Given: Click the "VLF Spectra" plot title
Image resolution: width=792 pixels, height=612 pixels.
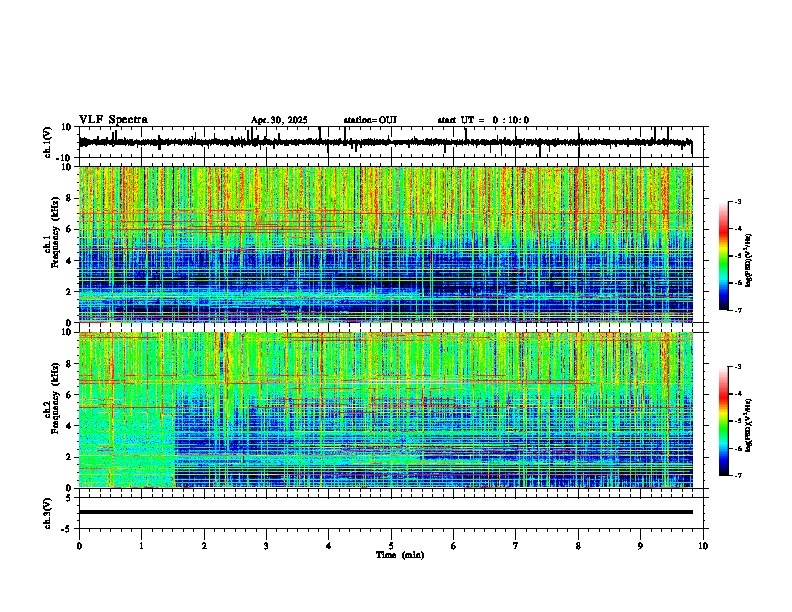Looking at the screenshot, I should click(x=113, y=120).
